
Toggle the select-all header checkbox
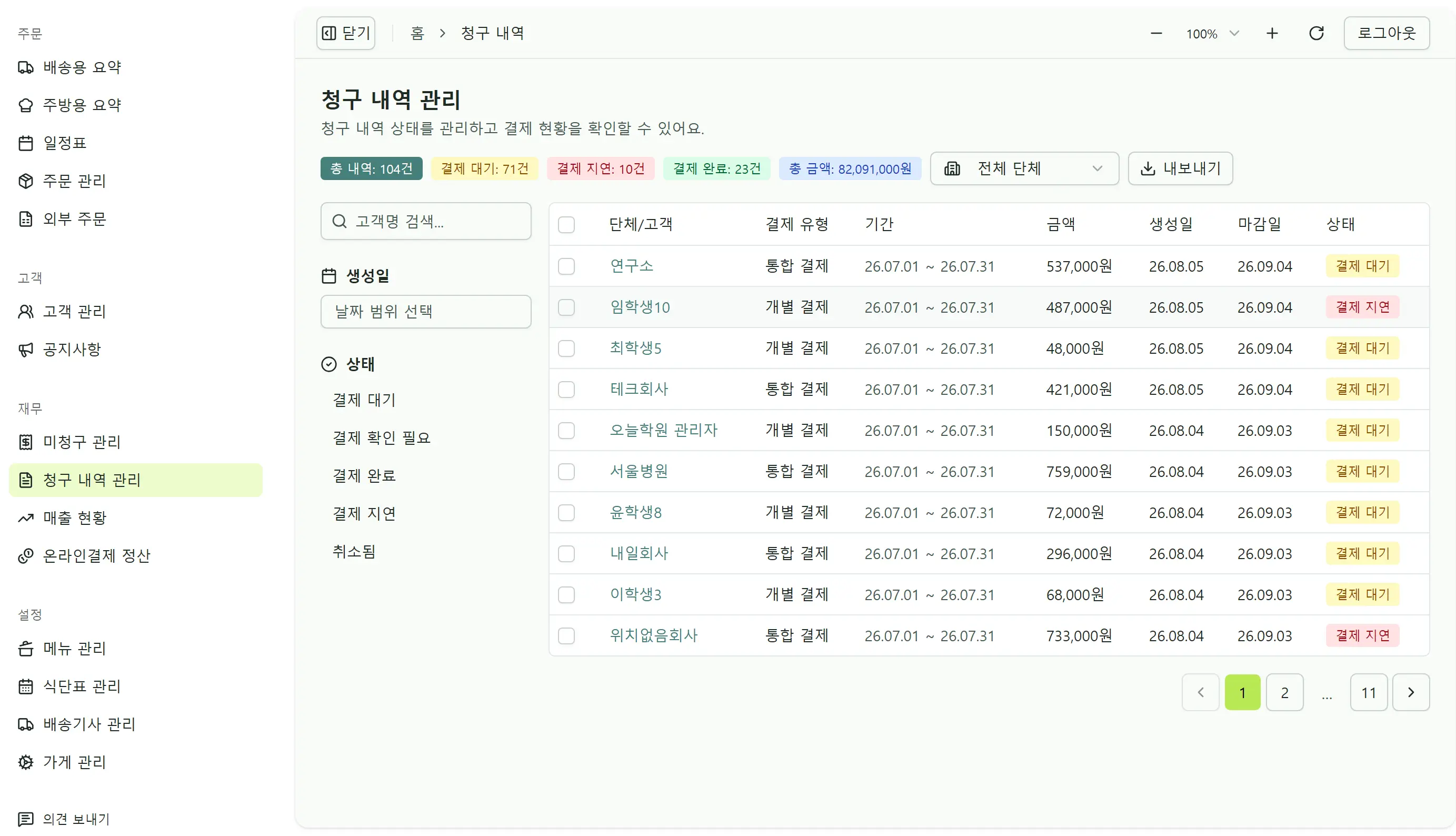click(x=566, y=224)
